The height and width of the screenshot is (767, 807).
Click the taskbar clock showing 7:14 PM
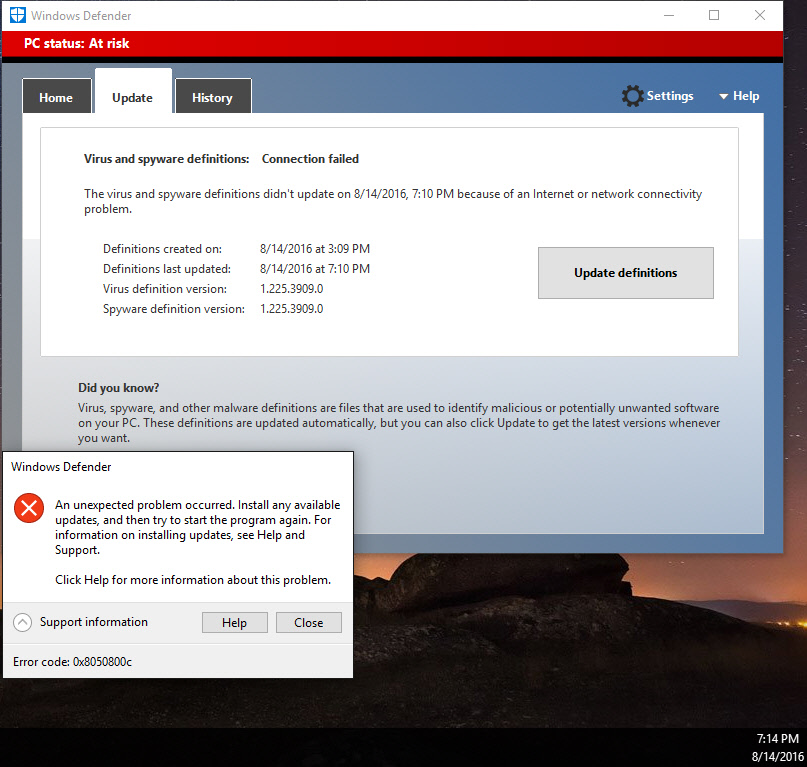point(777,739)
